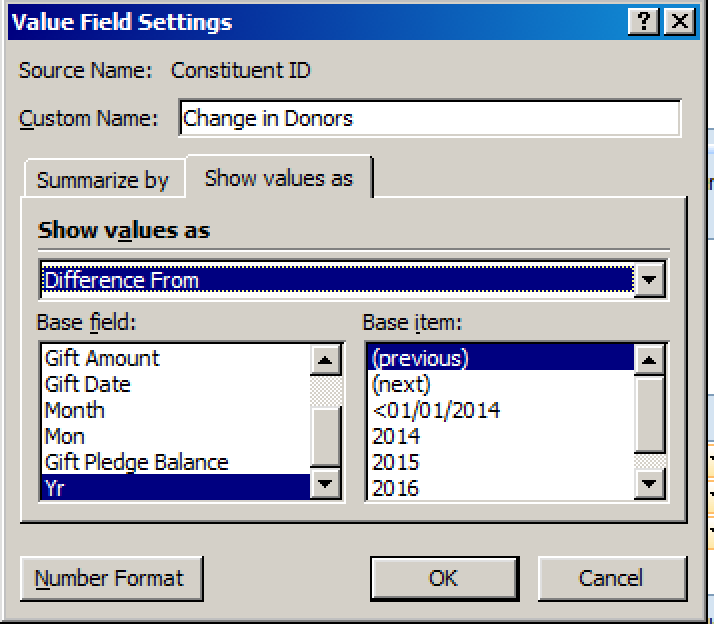Cancel the dialog
714x624 pixels.
pos(612,578)
